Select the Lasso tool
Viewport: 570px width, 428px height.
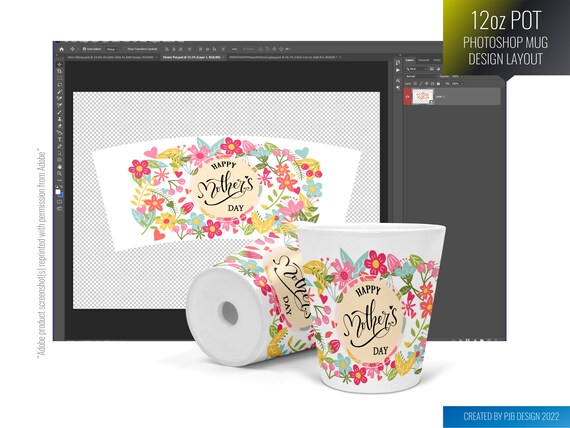[x=59, y=85]
